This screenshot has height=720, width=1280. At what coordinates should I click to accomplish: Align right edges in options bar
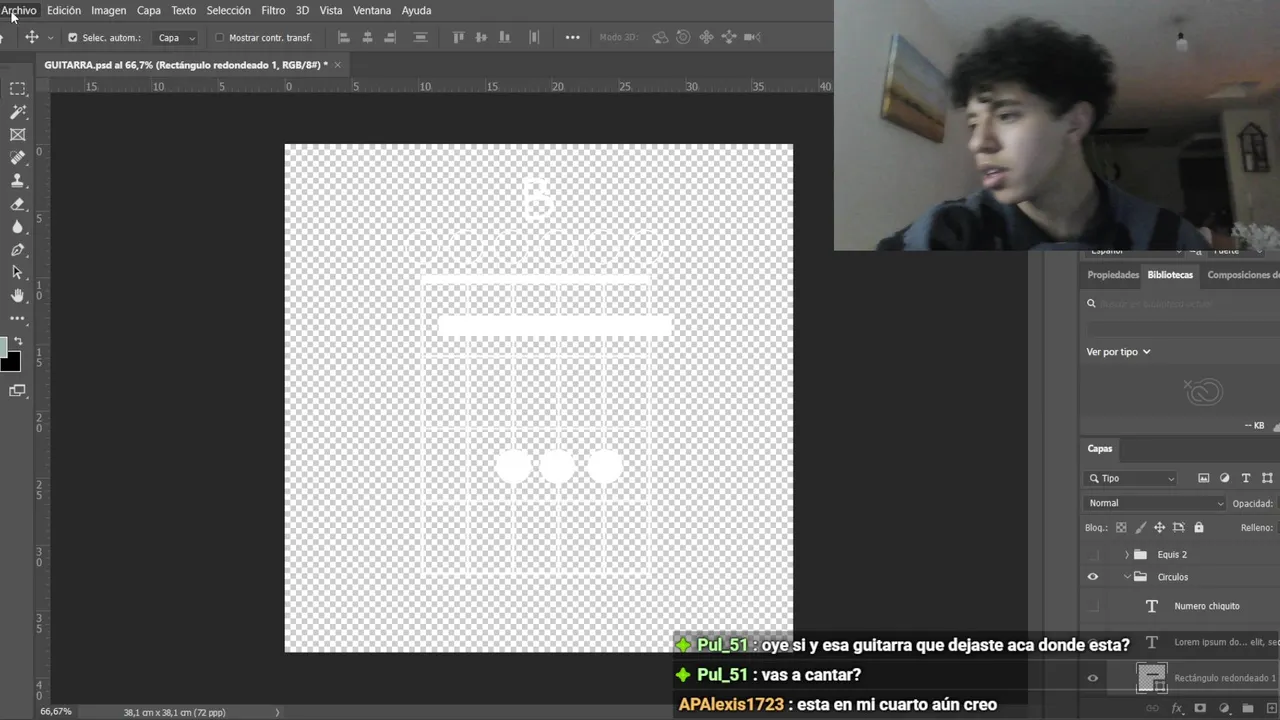390,37
